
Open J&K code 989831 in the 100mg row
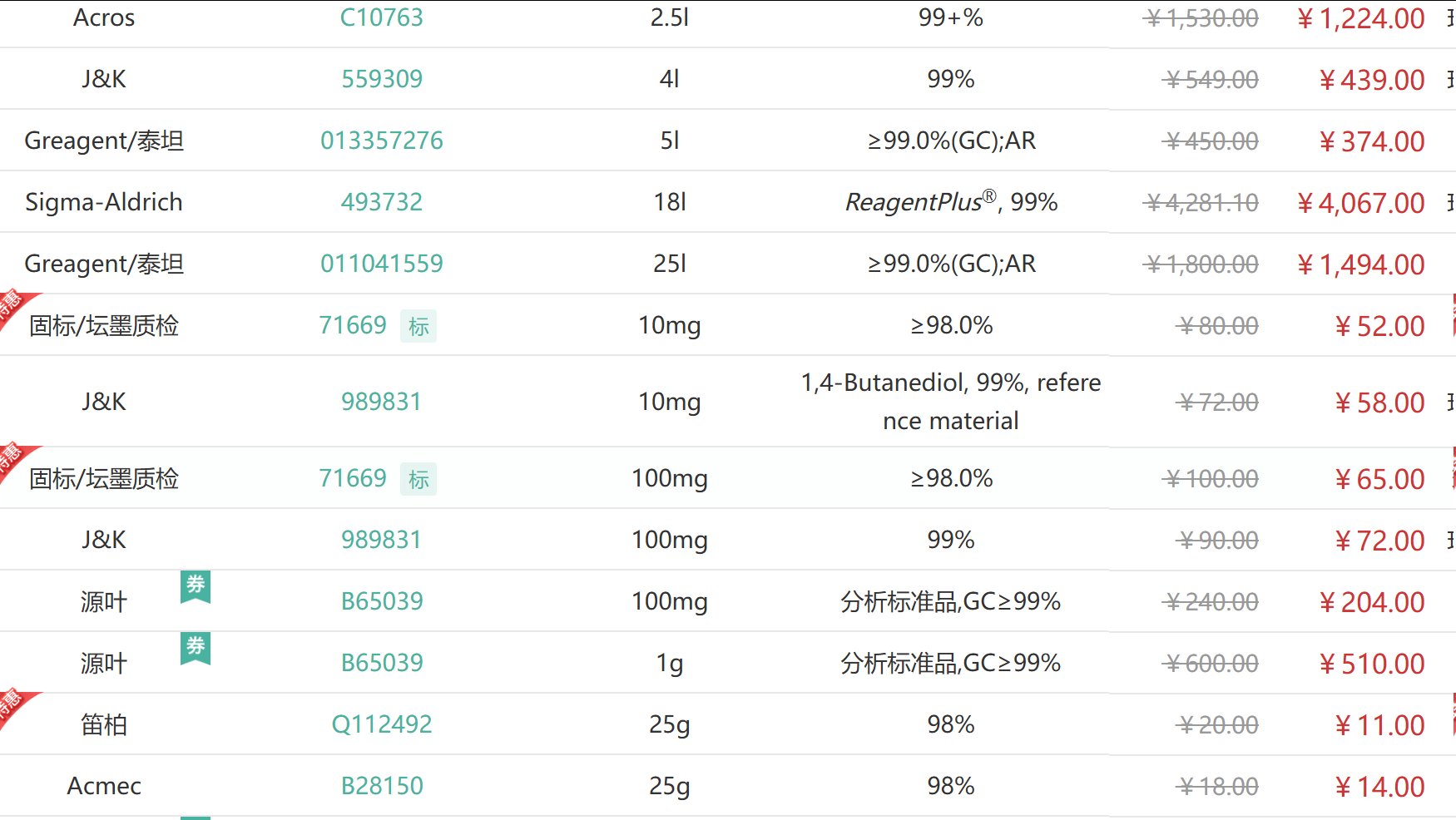pos(382,540)
